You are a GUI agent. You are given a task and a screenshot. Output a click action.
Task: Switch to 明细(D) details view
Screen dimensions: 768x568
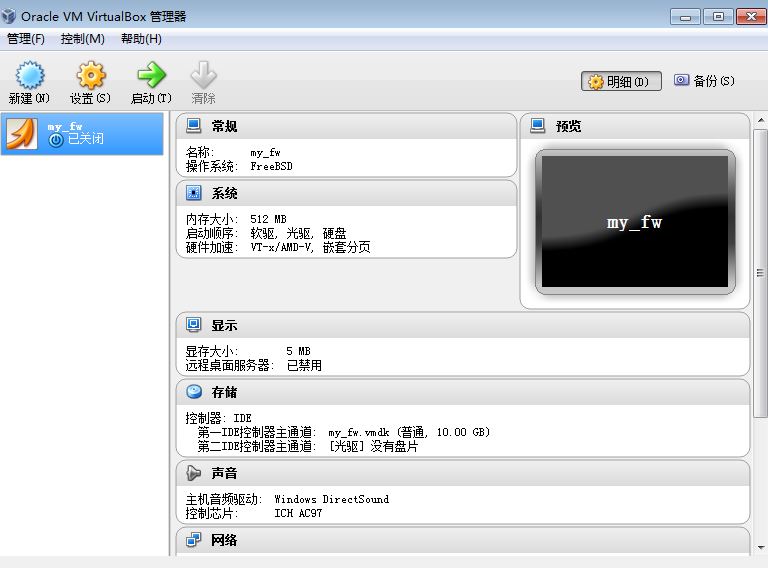tap(621, 81)
